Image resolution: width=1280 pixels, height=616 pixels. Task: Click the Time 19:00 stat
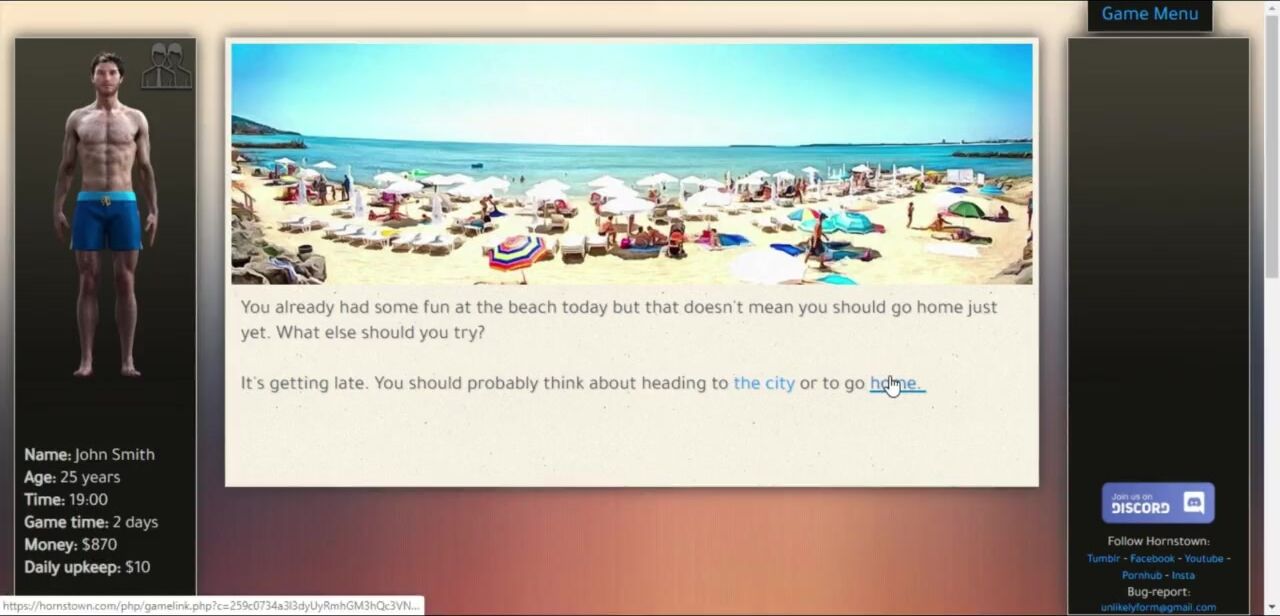[x=66, y=500]
